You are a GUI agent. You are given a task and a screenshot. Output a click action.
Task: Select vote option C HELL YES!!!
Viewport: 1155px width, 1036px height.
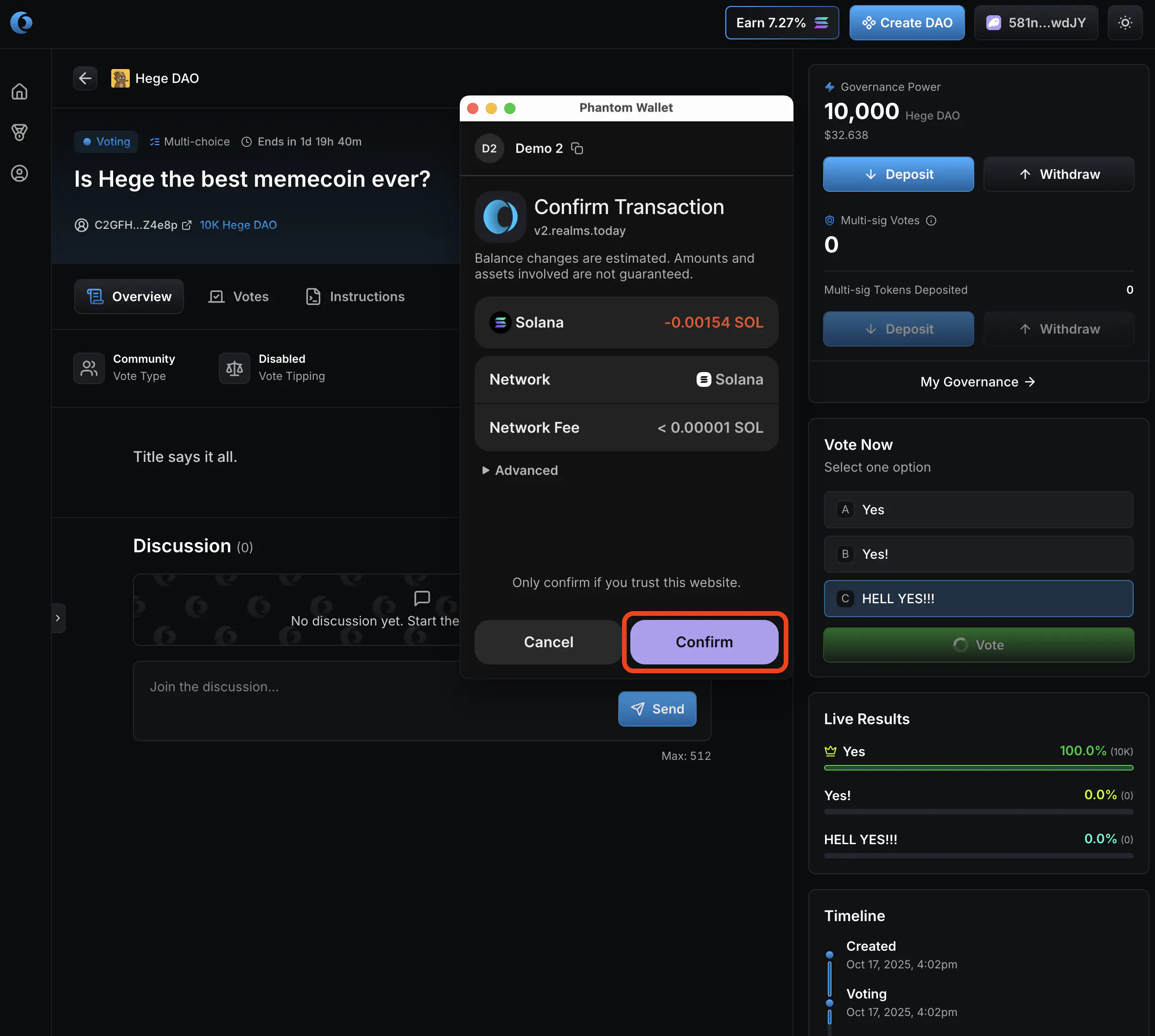tap(978, 598)
